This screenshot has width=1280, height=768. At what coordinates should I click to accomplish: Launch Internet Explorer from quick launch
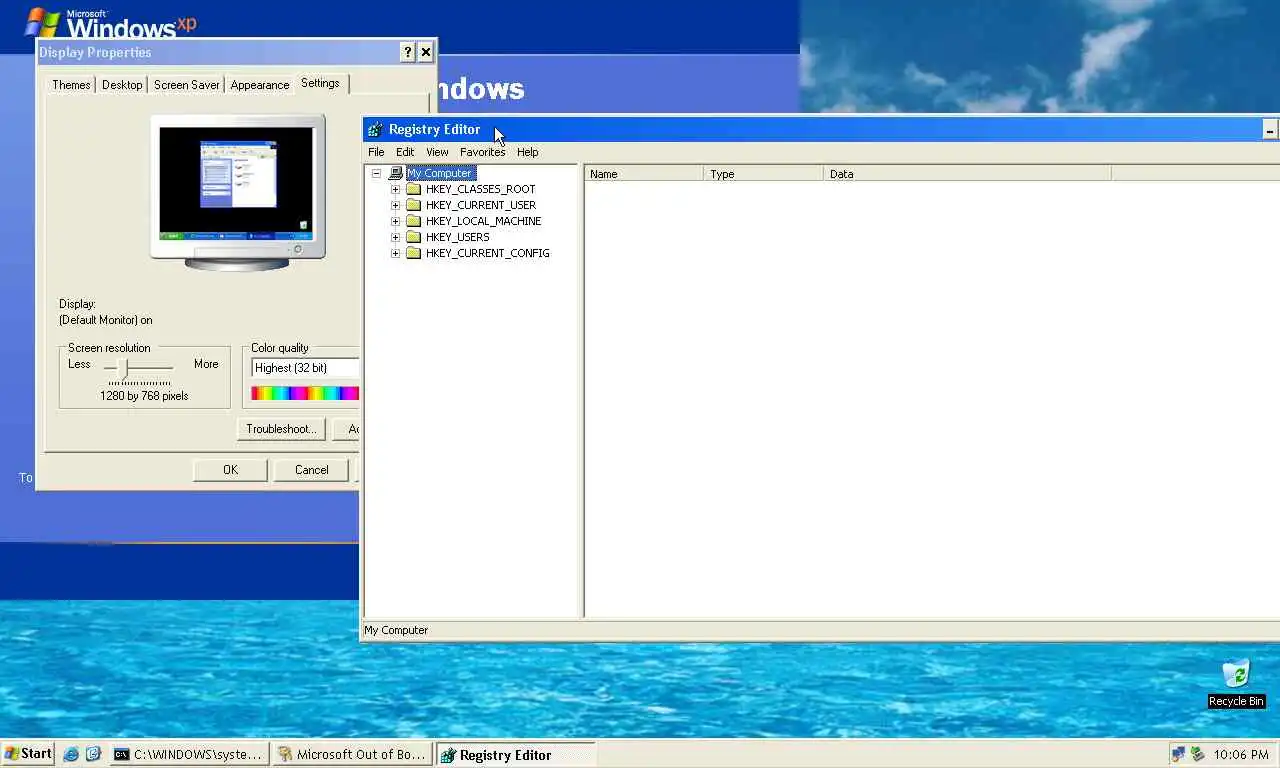[x=71, y=754]
